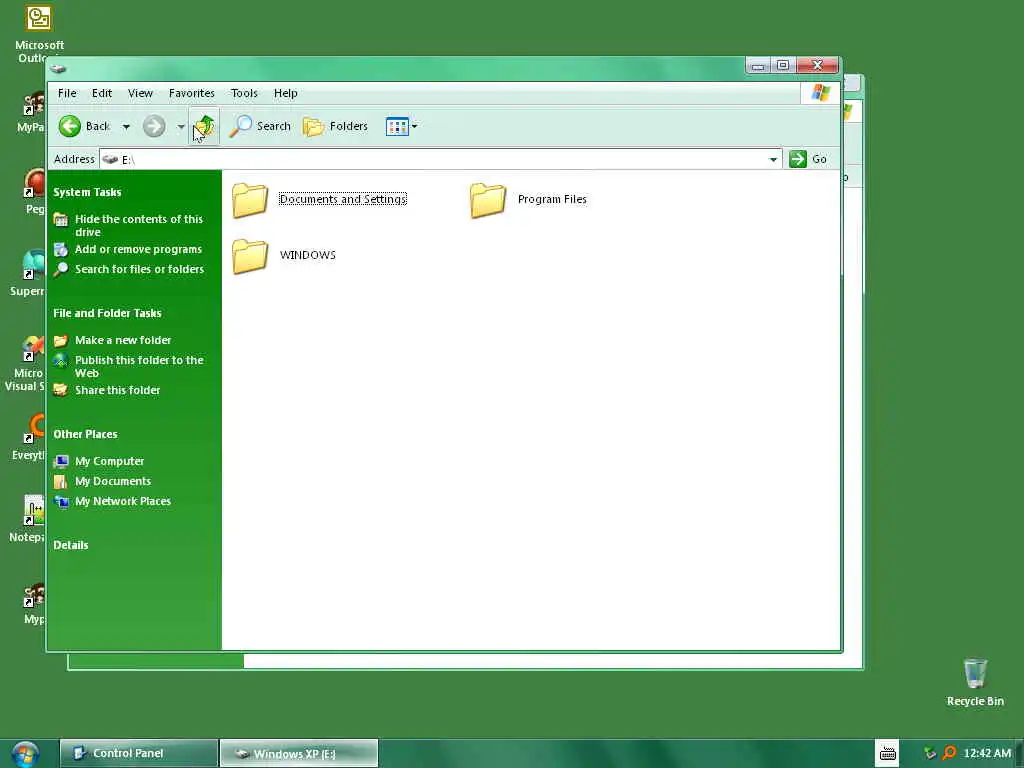Open the Favorites menu
1024x768 pixels.
[191, 93]
